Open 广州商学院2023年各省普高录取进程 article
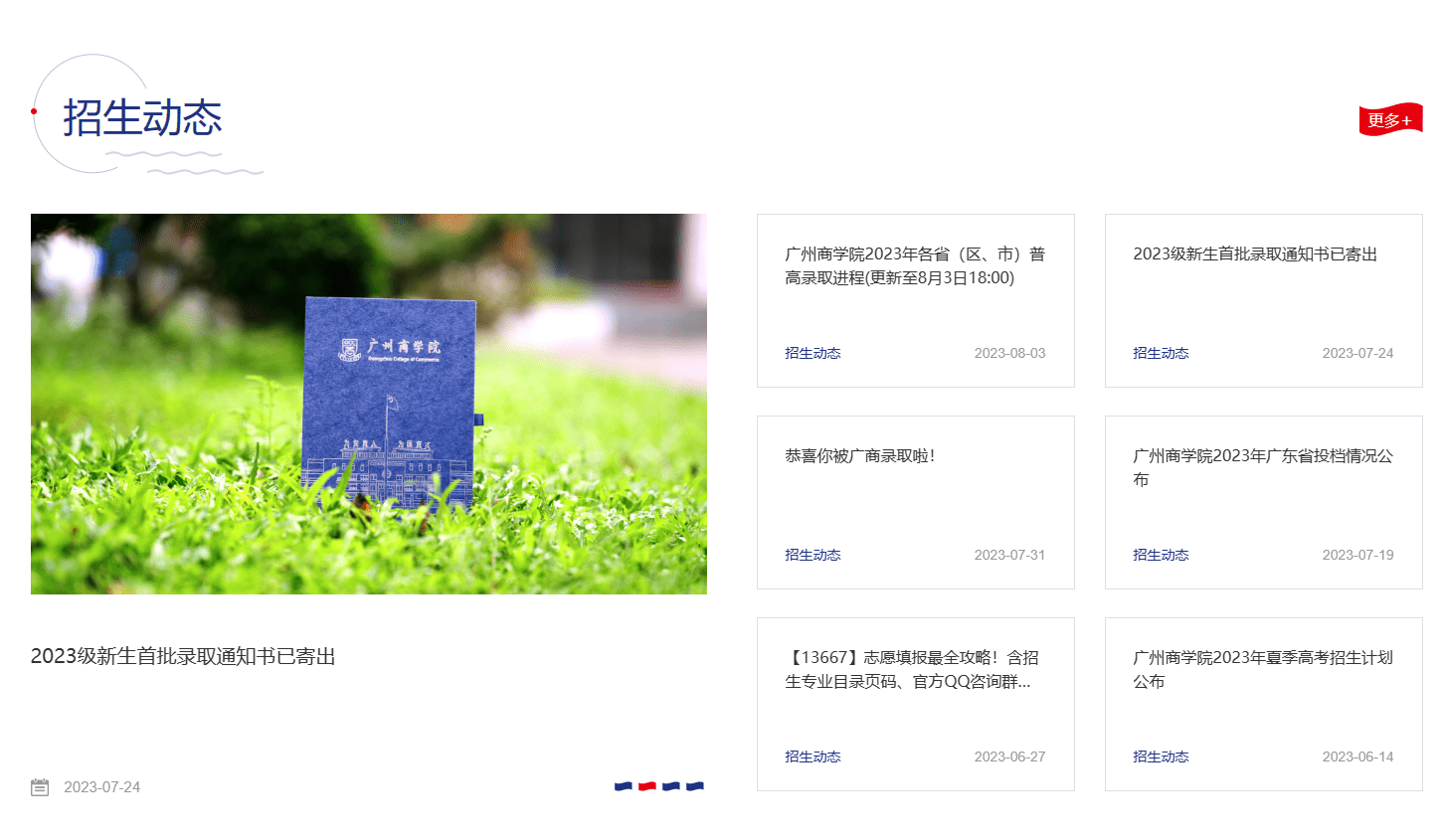1443x840 pixels. 914,266
